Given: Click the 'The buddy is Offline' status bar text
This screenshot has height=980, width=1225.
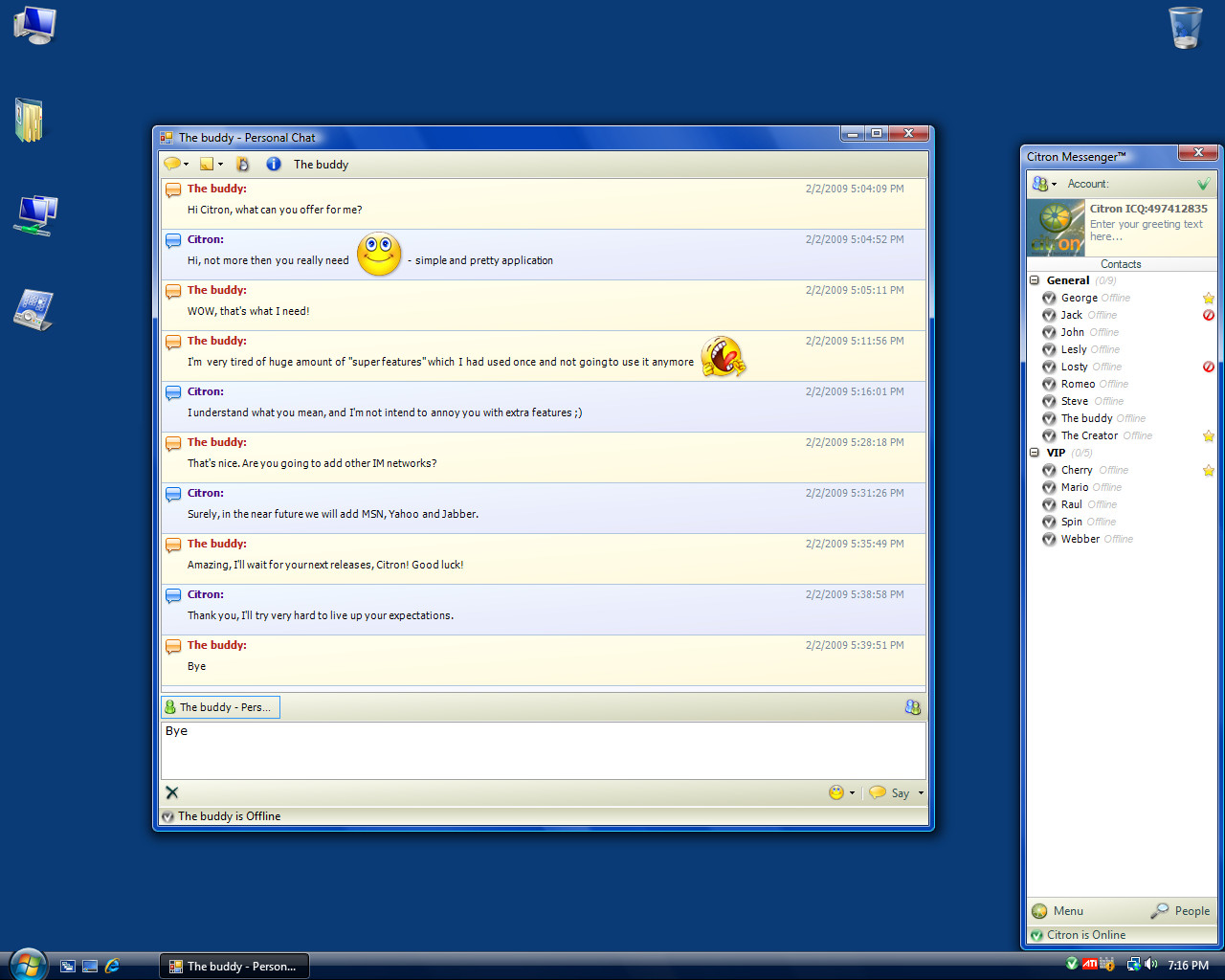Looking at the screenshot, I should coord(229,816).
